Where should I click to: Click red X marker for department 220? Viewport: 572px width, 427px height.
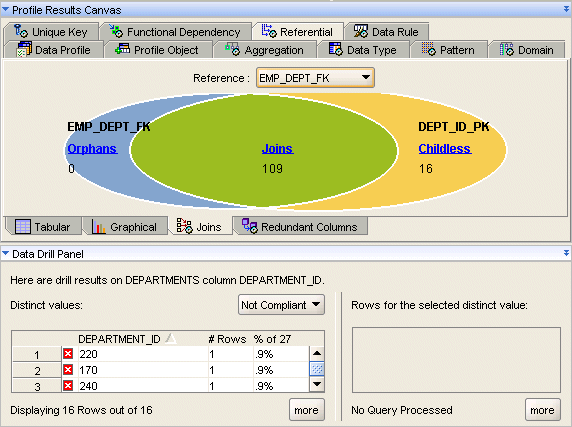coord(68,354)
